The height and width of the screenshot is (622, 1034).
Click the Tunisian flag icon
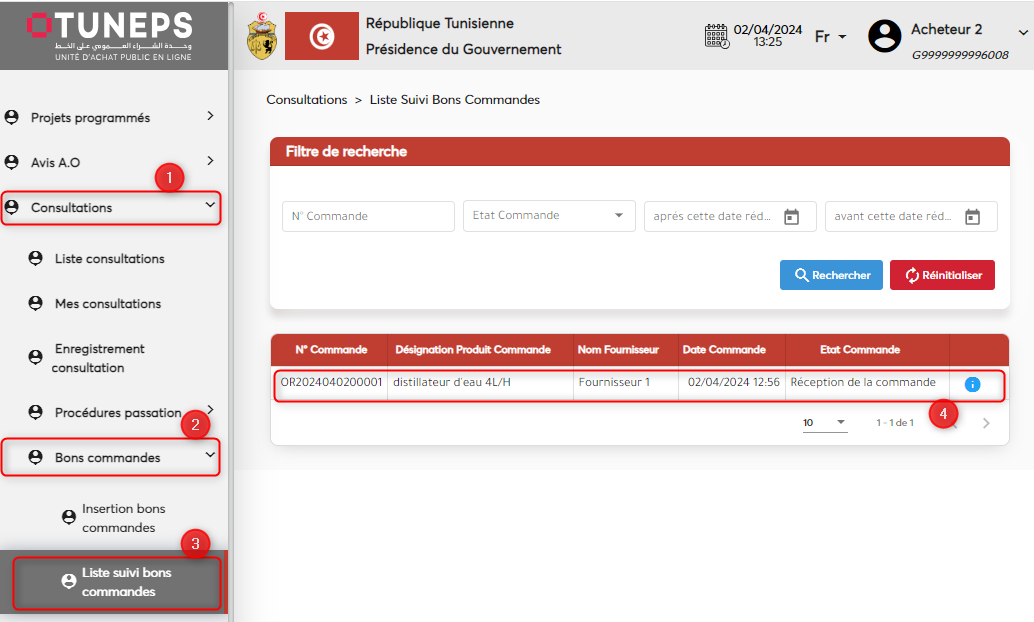point(321,36)
